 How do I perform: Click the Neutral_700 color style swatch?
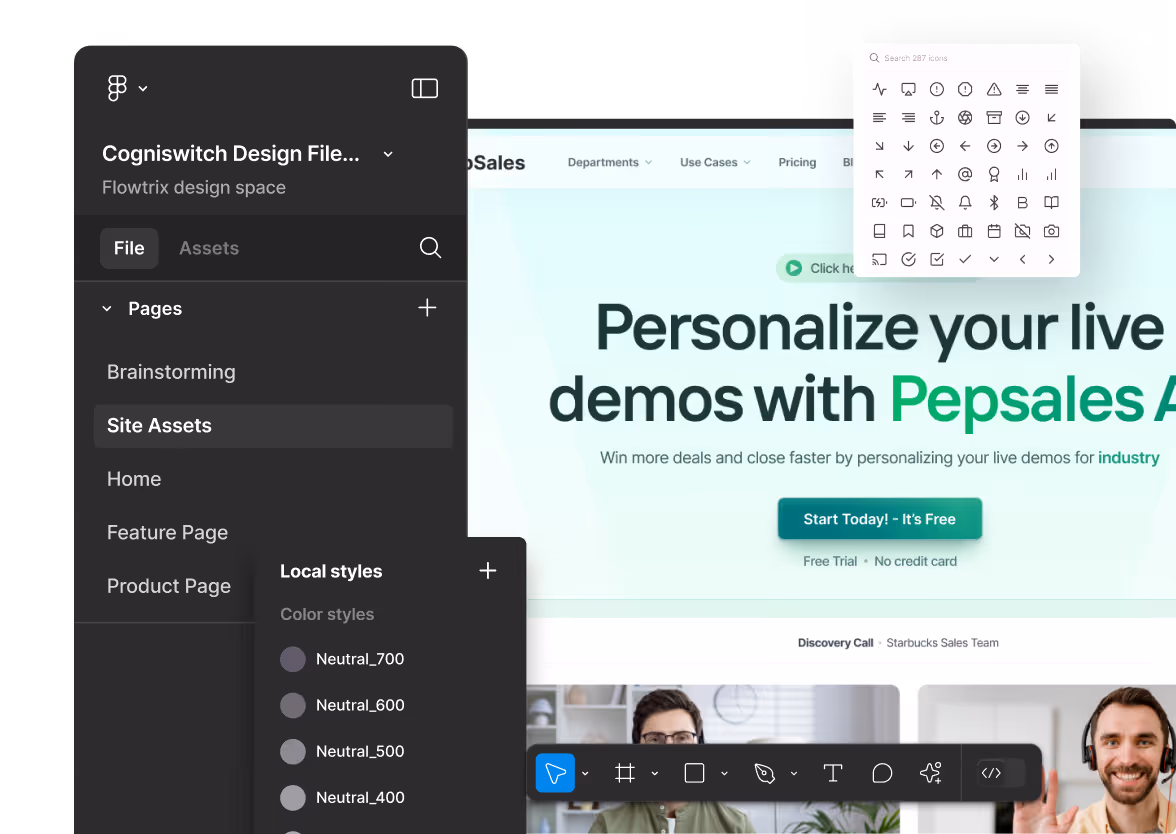click(x=292, y=659)
